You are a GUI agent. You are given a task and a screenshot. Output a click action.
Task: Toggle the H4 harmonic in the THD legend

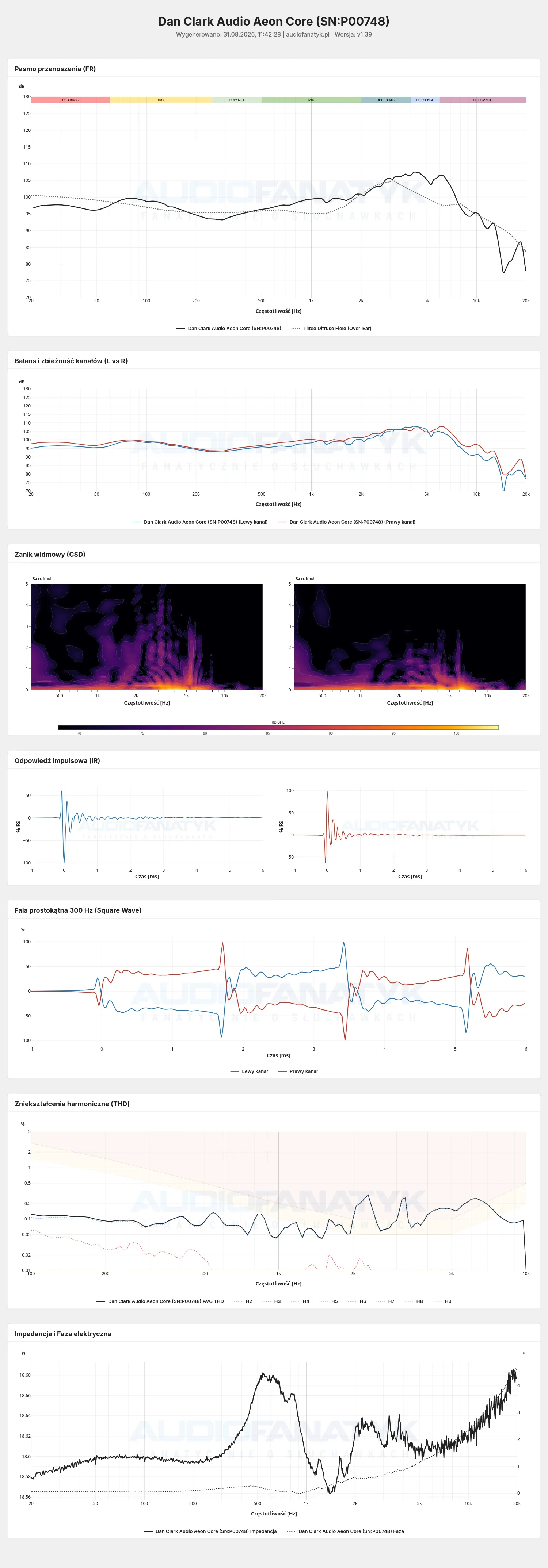pyautogui.click(x=300, y=1301)
